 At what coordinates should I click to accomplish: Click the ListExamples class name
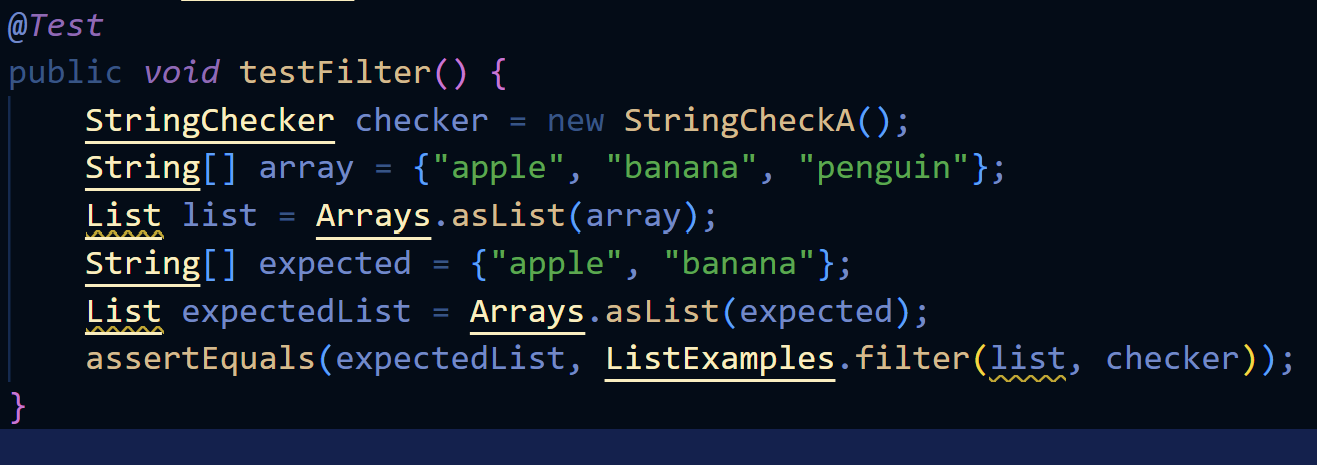(x=720, y=360)
